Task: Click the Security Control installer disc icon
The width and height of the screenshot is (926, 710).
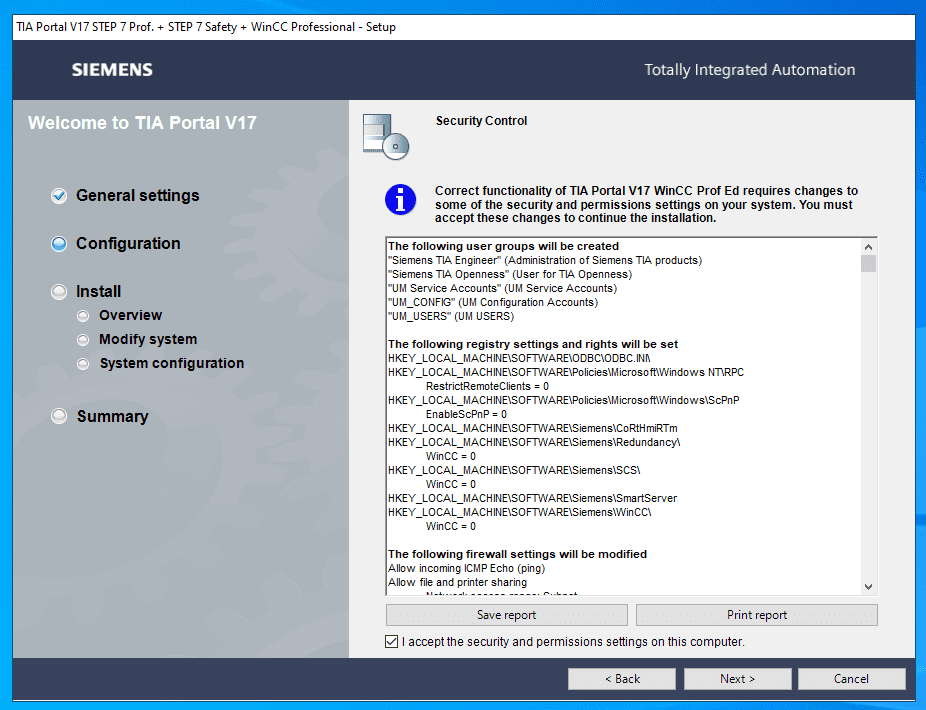Action: (386, 136)
